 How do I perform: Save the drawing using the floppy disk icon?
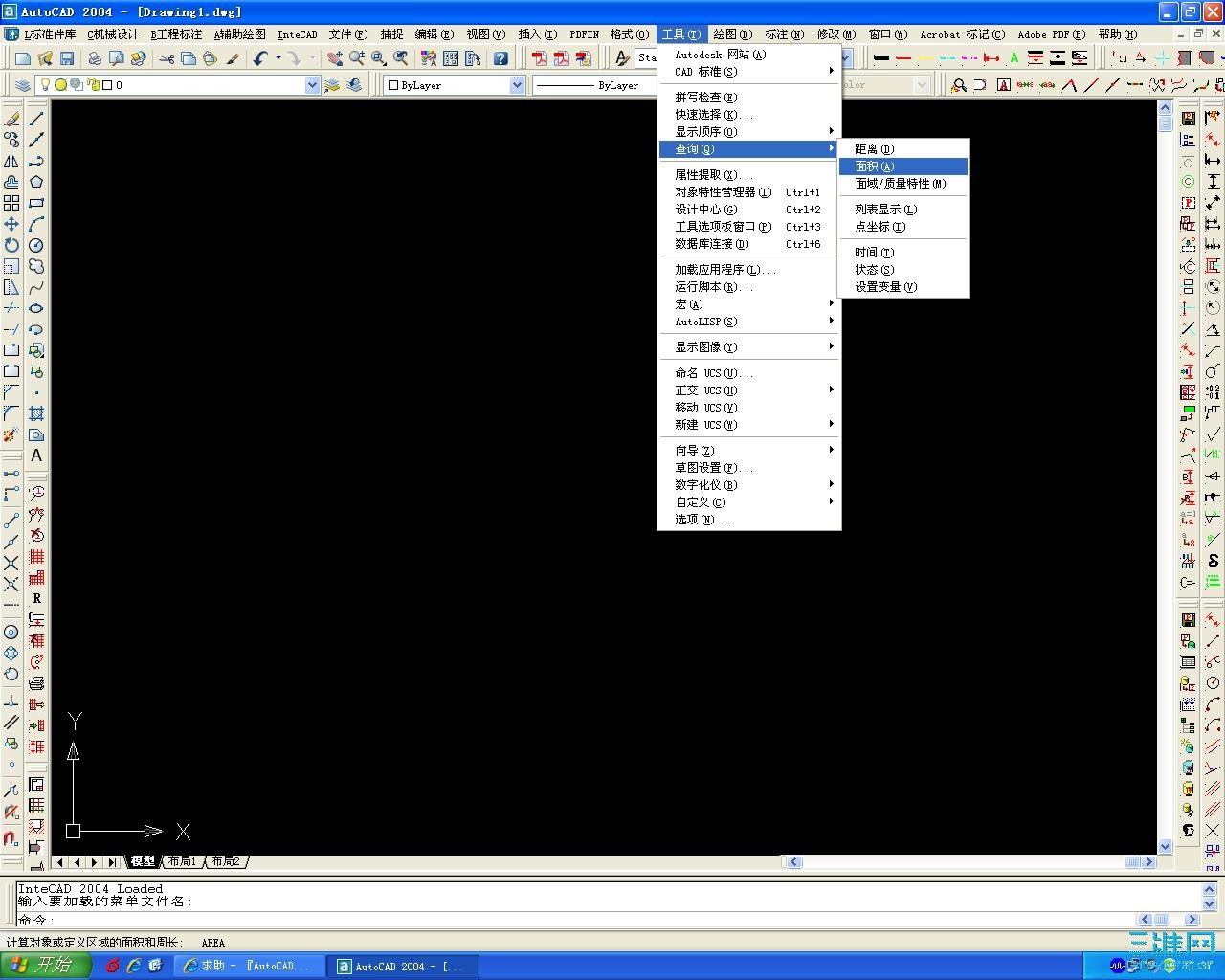[x=66, y=58]
